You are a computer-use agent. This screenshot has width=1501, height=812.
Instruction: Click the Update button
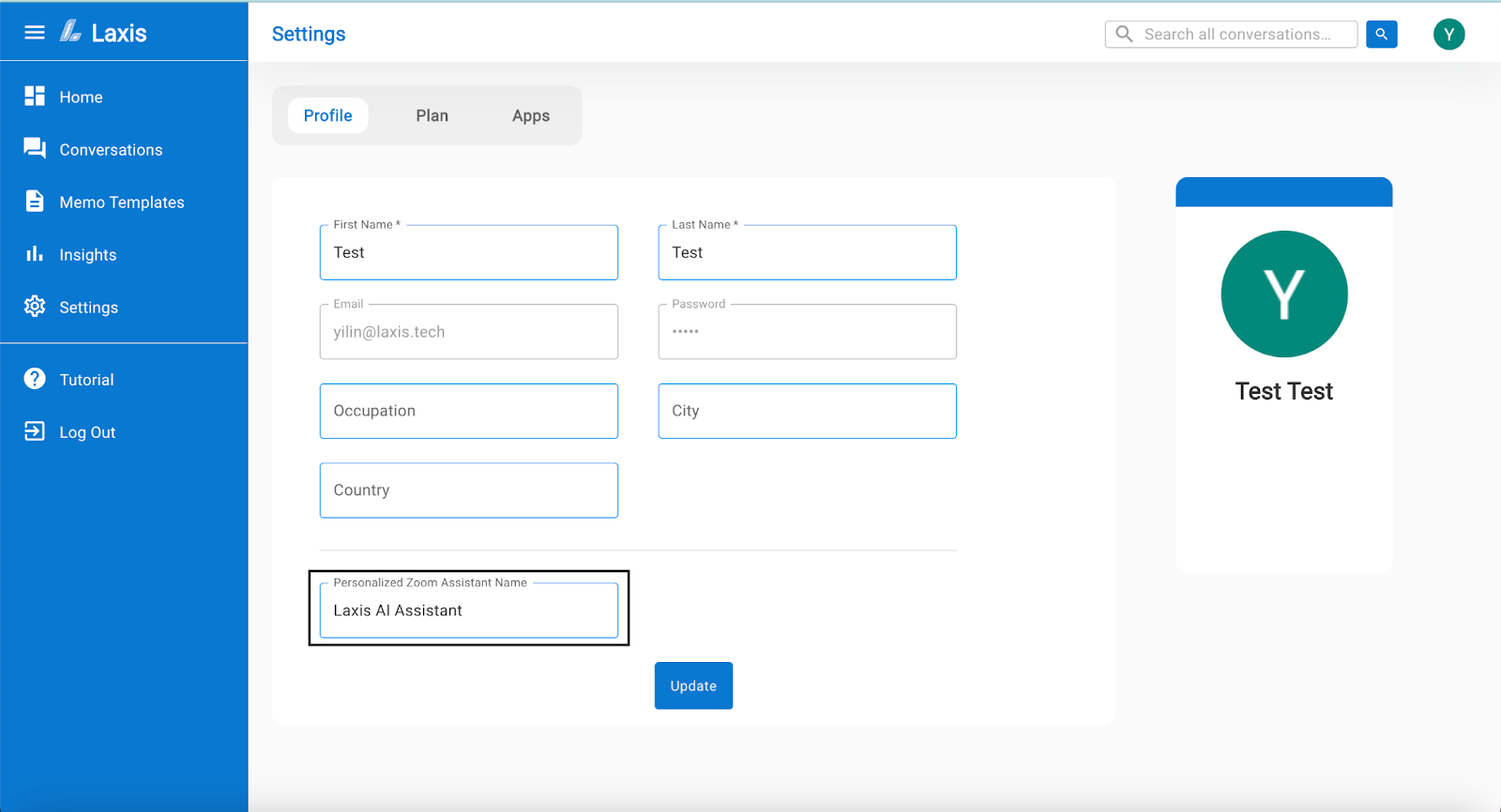693,685
